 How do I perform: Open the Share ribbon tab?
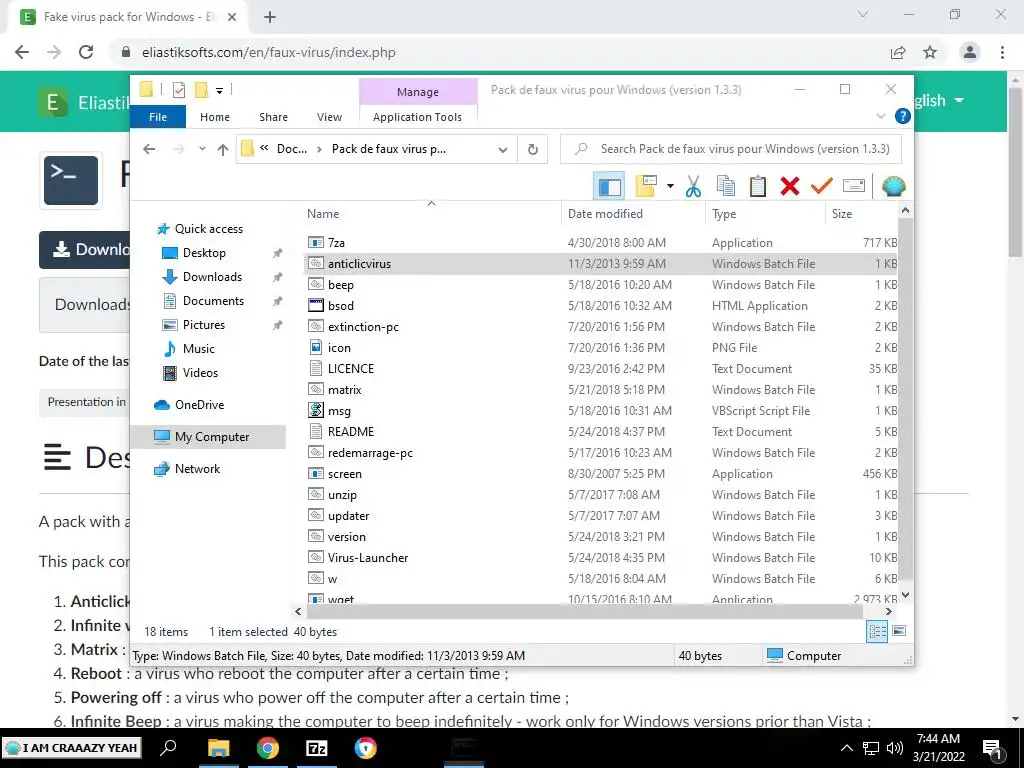coord(273,117)
